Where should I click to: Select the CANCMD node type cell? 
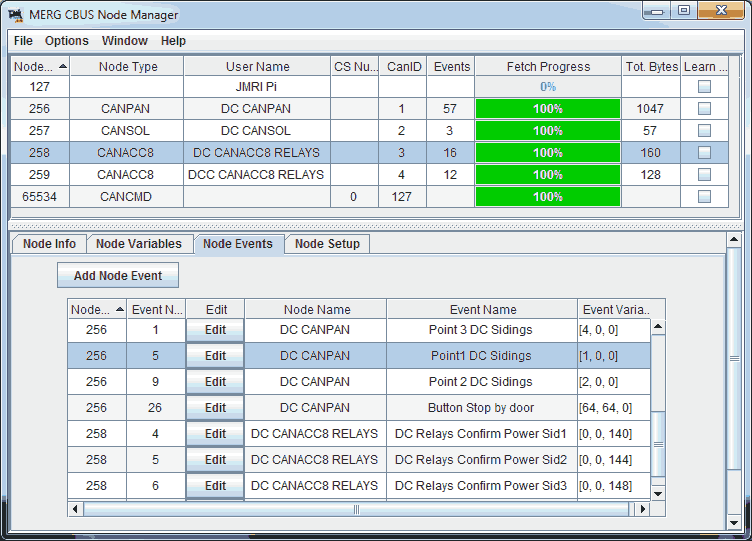pos(126,197)
